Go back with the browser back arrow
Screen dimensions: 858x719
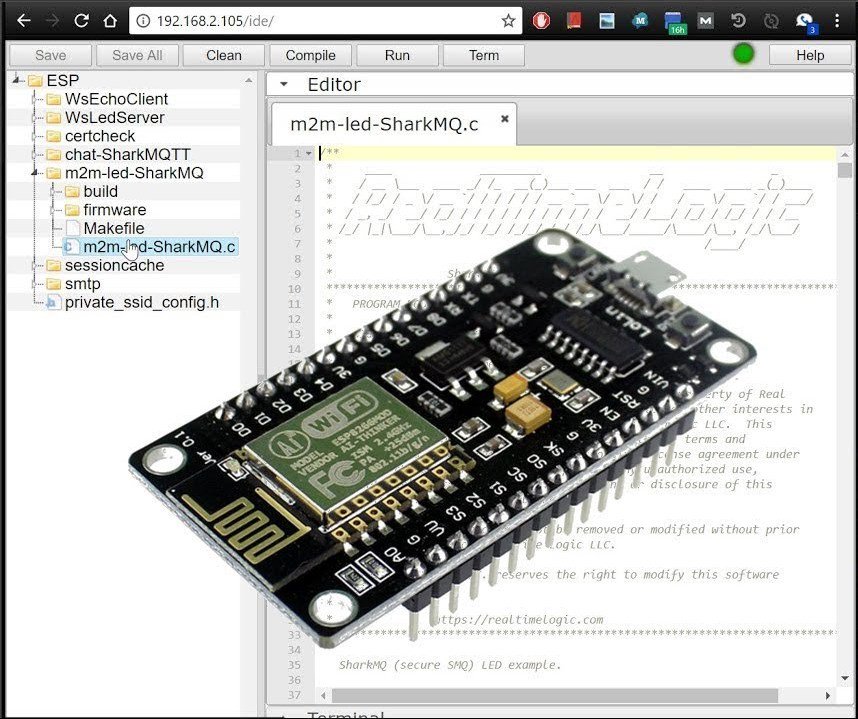click(24, 21)
